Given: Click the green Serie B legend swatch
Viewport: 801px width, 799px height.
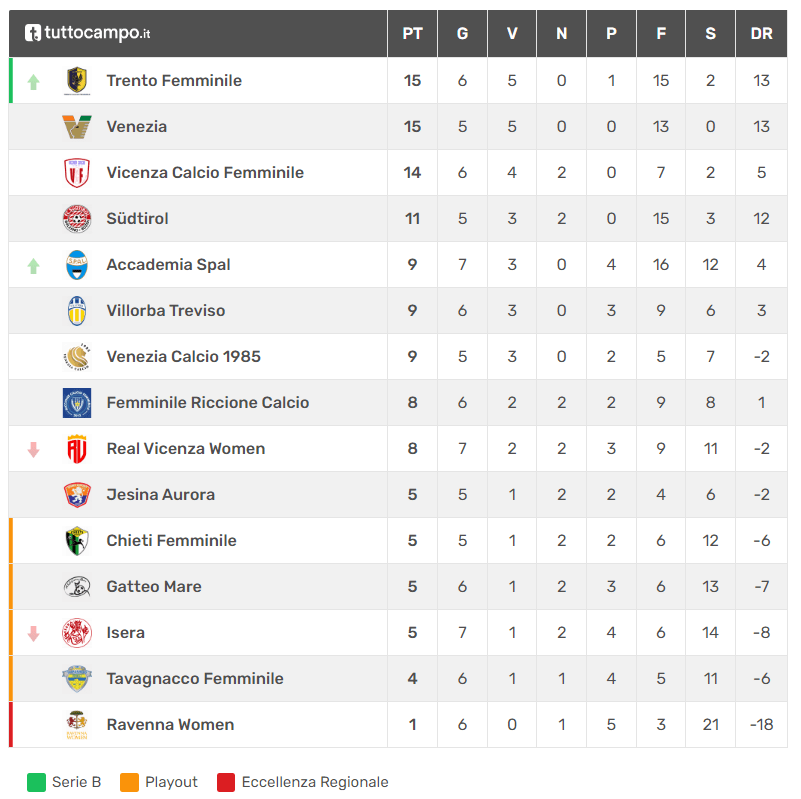Looking at the screenshot, I should [x=36, y=782].
